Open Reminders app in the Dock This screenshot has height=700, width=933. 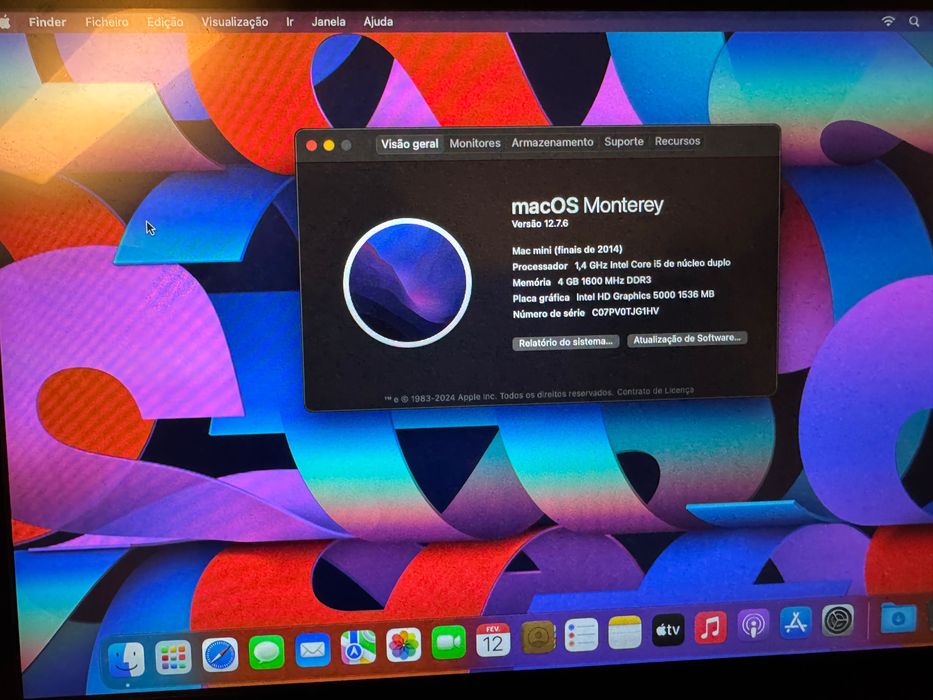[x=581, y=635]
